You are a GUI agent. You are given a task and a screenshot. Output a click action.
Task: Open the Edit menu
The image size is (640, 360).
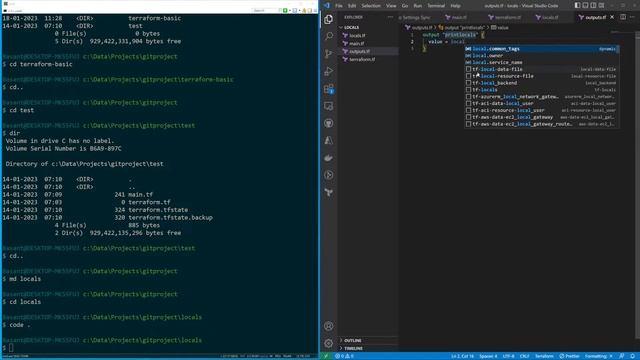[352, 6]
